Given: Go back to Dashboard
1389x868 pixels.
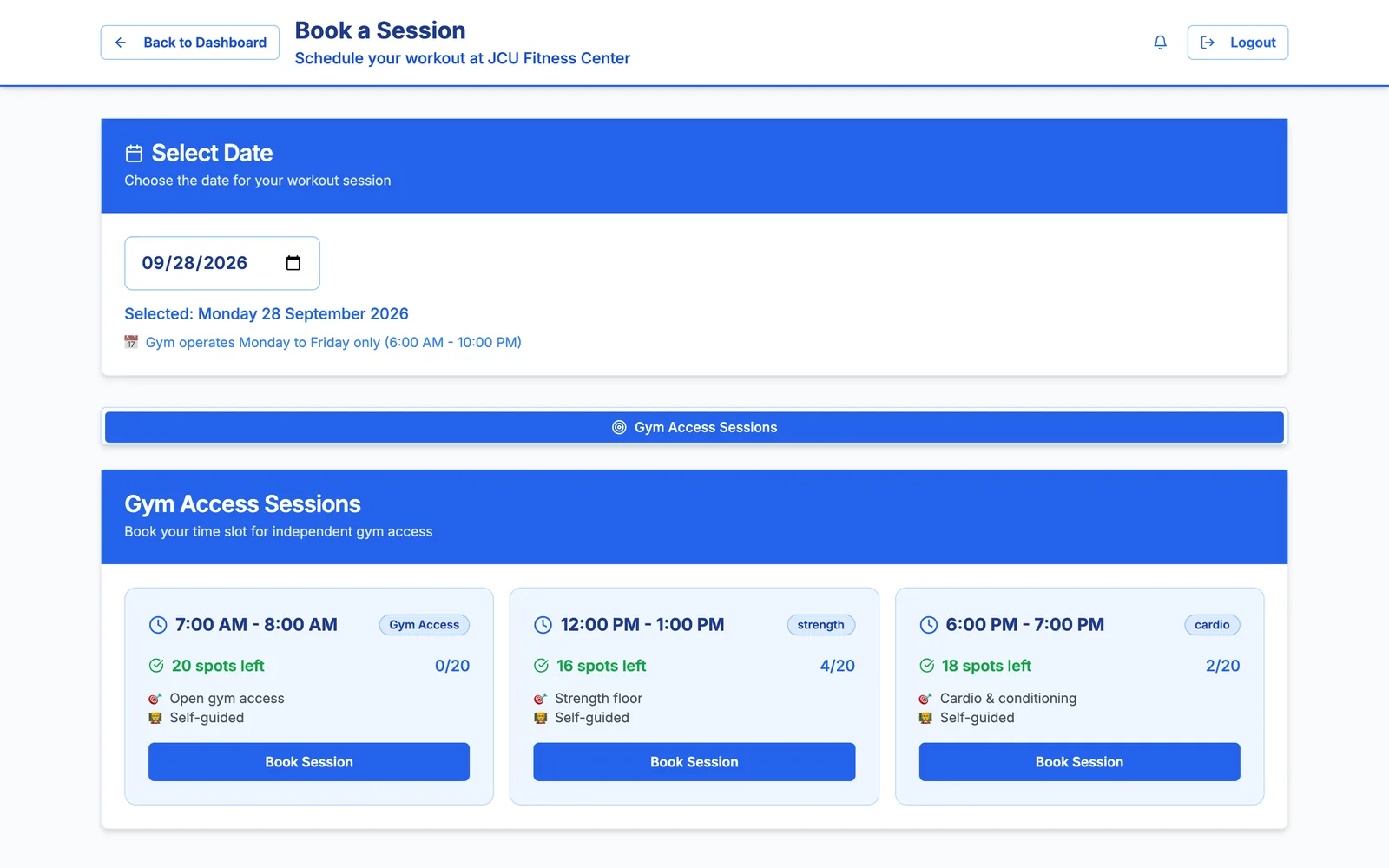Looking at the screenshot, I should [190, 43].
